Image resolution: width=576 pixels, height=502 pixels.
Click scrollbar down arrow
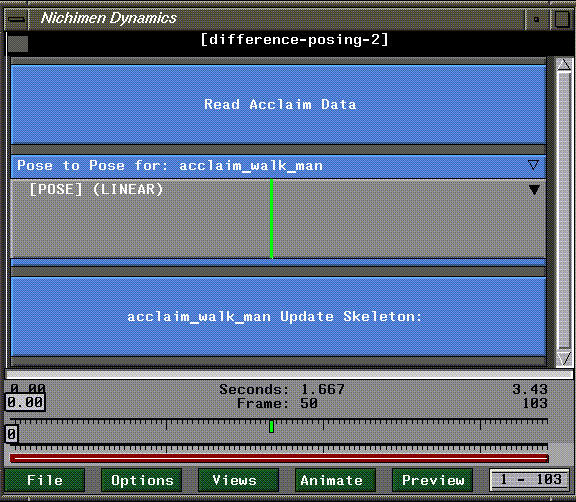564,358
